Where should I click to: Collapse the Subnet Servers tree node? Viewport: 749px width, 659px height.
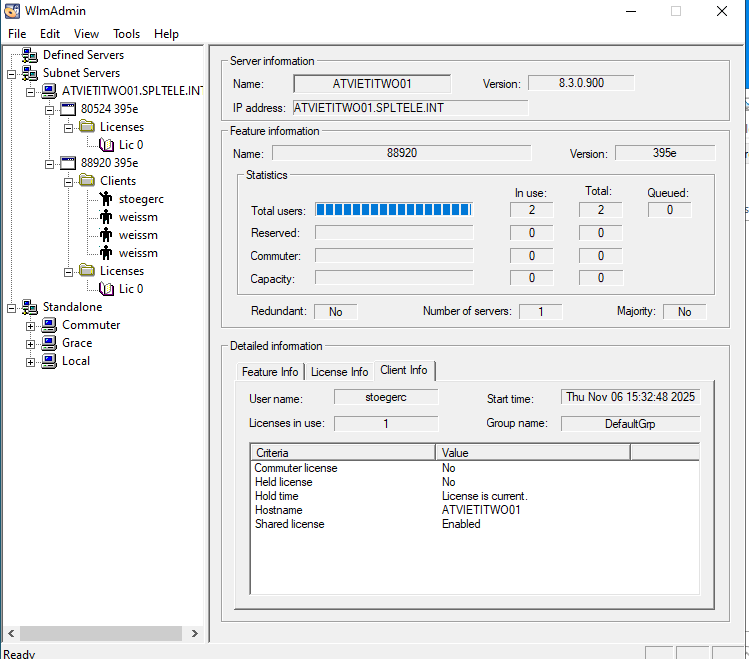pos(11,74)
